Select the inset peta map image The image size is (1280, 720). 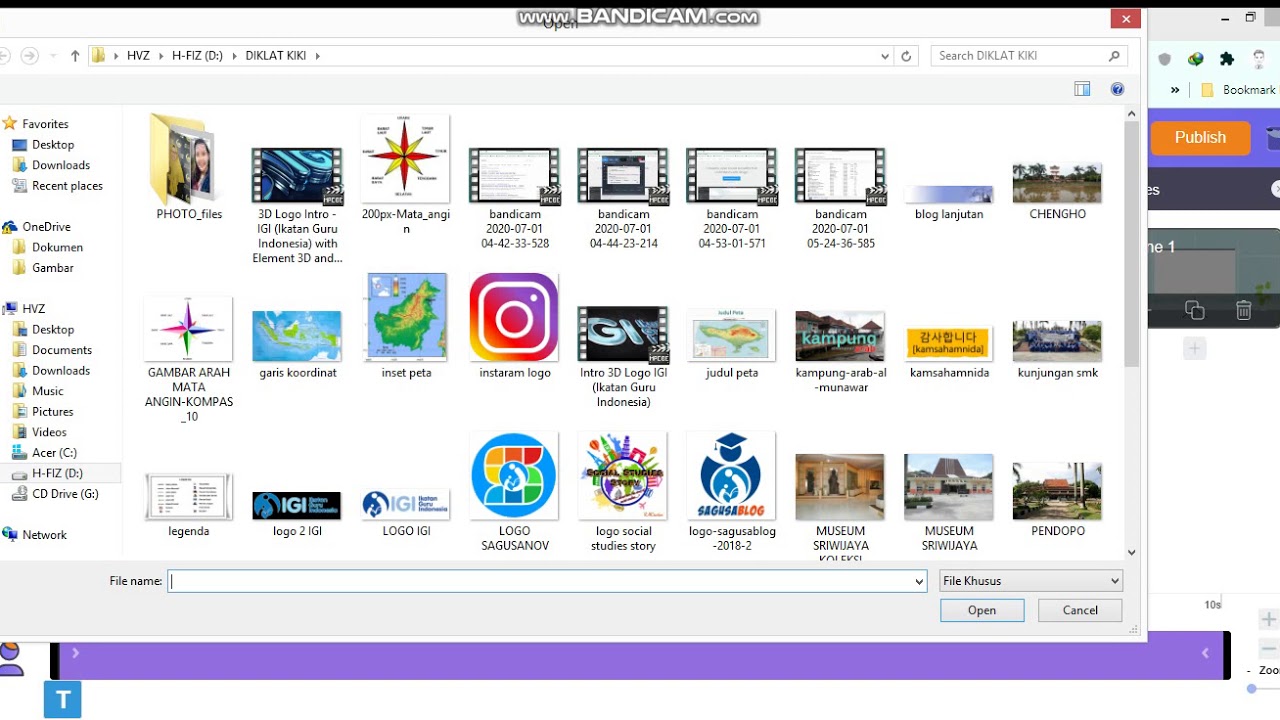pyautogui.click(x=406, y=318)
